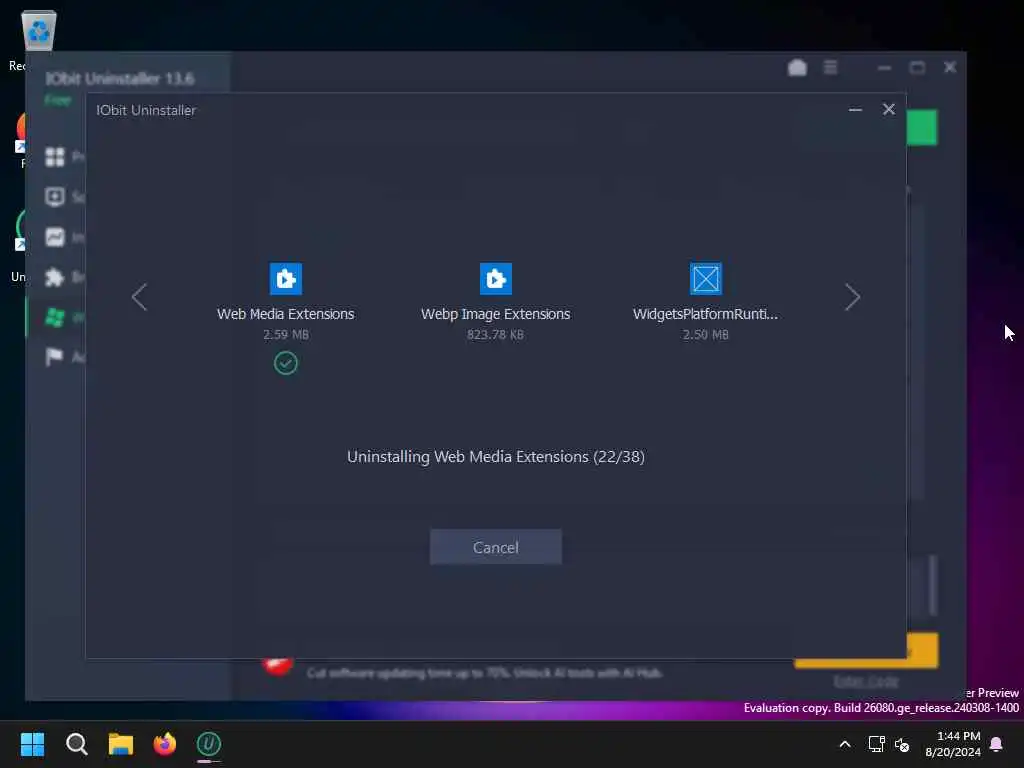
Task: Open taskbar Search
Action: click(76, 744)
